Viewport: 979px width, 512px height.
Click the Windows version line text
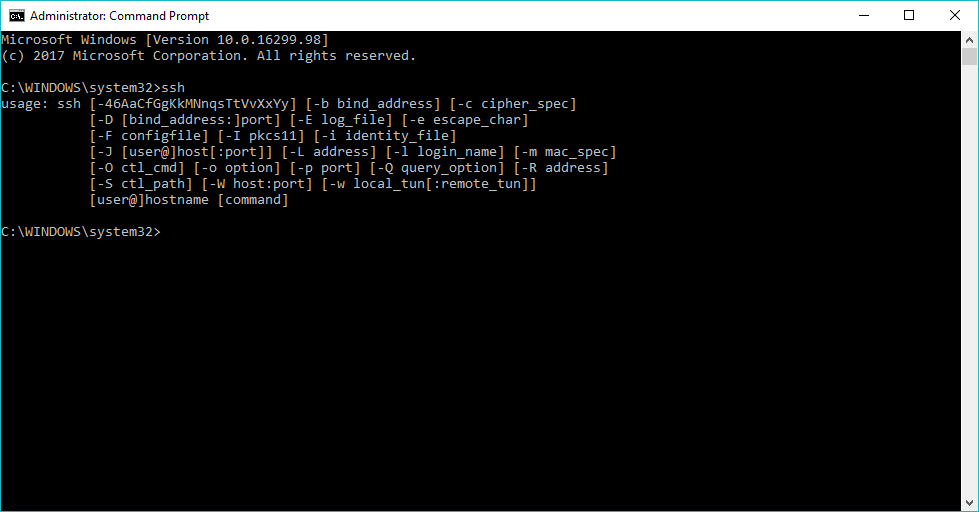tap(165, 40)
